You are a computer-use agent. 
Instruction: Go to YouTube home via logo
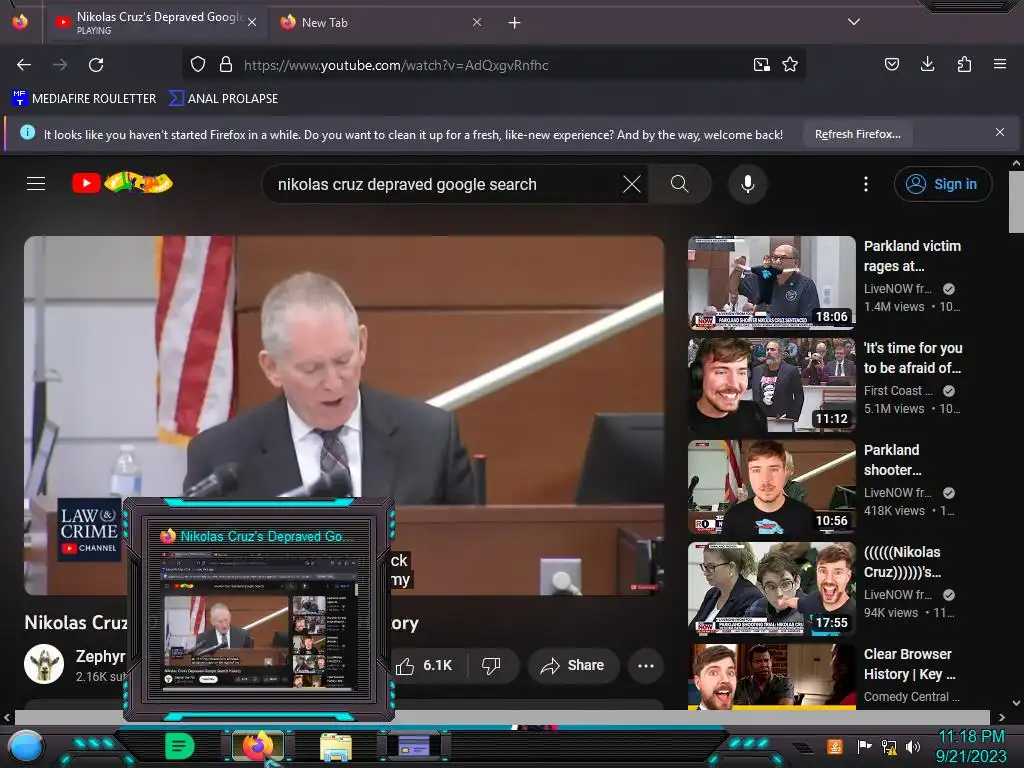point(122,184)
